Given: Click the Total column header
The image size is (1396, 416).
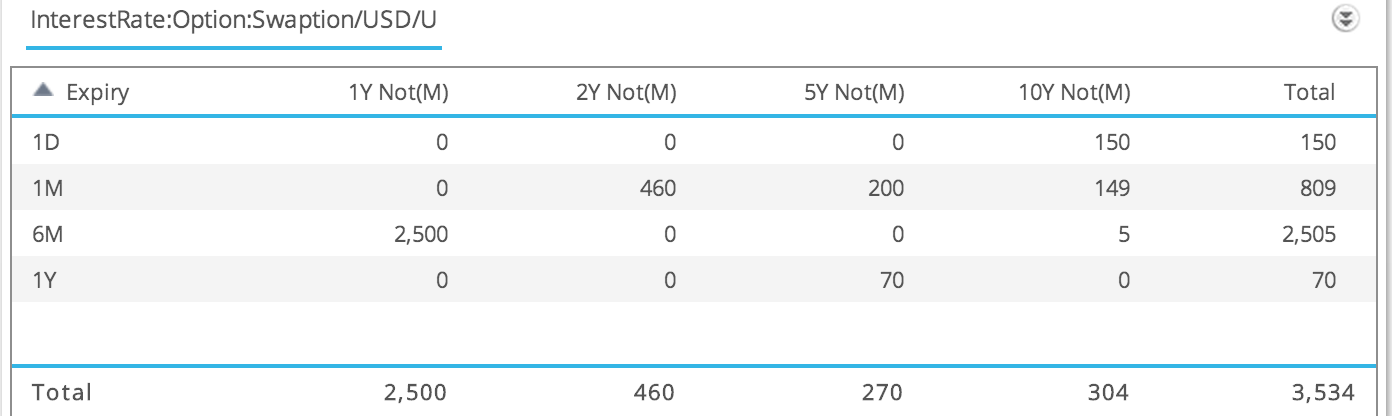Looking at the screenshot, I should click(x=1310, y=93).
